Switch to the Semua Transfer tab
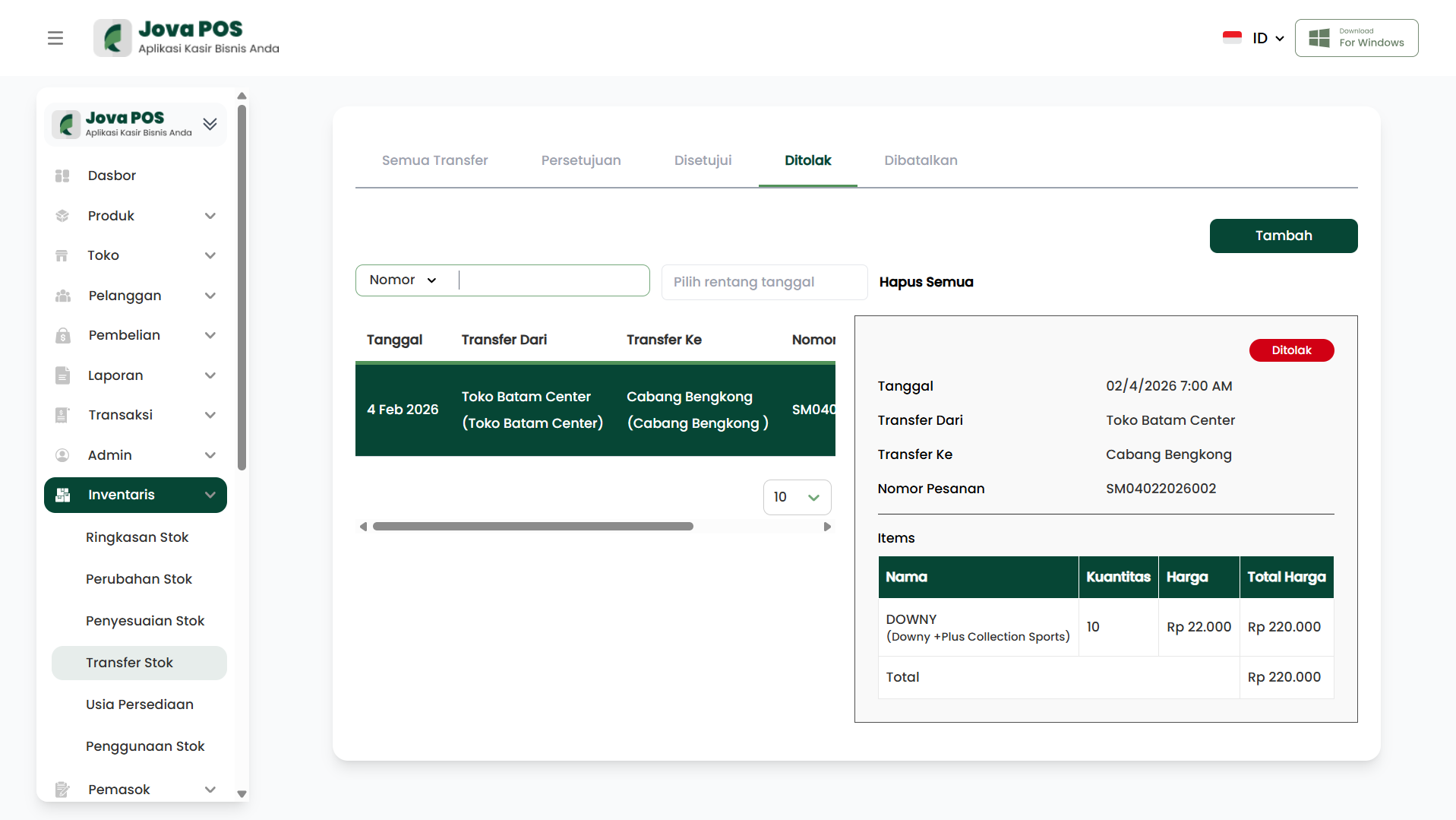The width and height of the screenshot is (1456, 820). 434,160
